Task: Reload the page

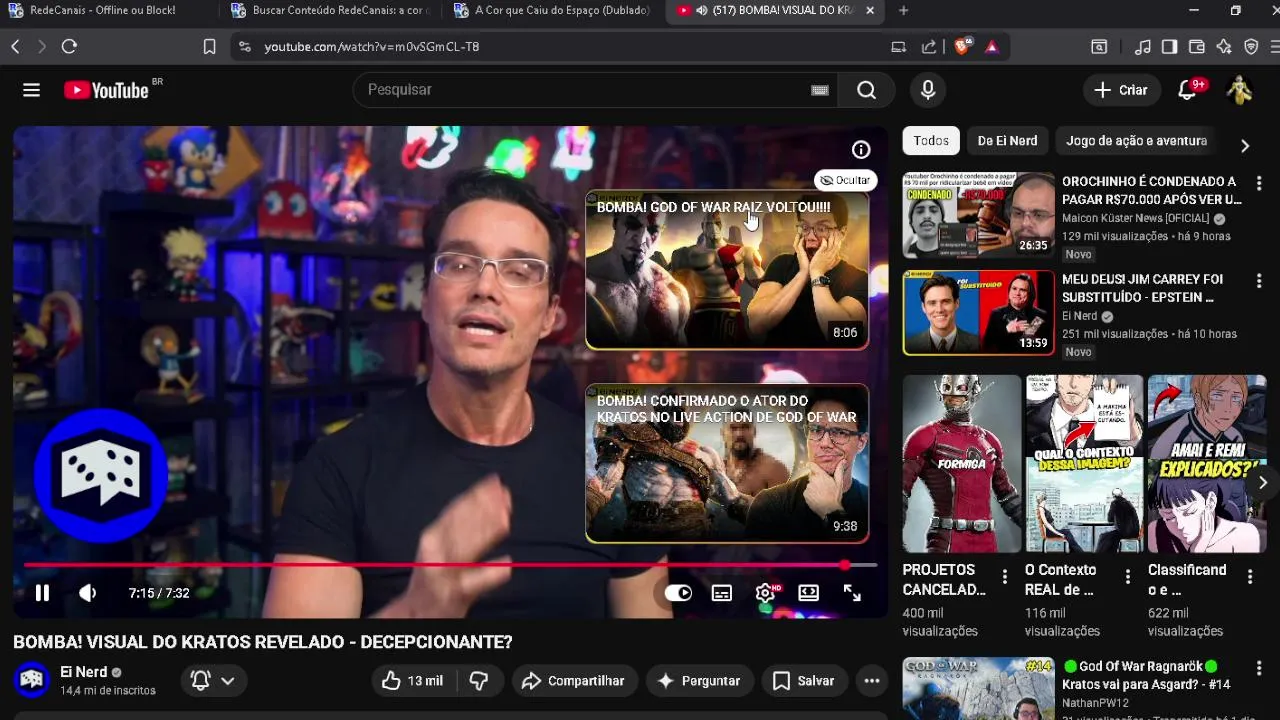Action: pyautogui.click(x=69, y=46)
